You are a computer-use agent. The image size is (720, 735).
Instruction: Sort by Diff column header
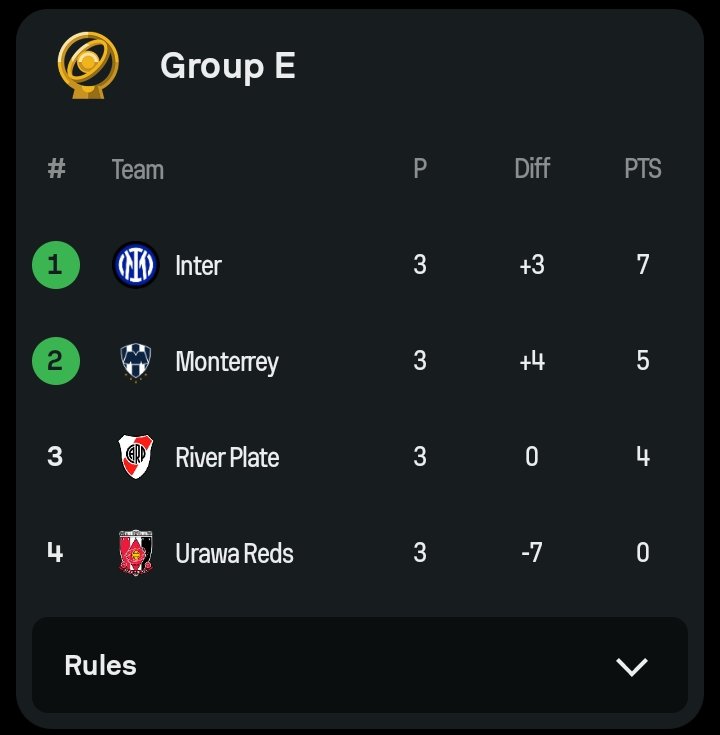coord(532,168)
